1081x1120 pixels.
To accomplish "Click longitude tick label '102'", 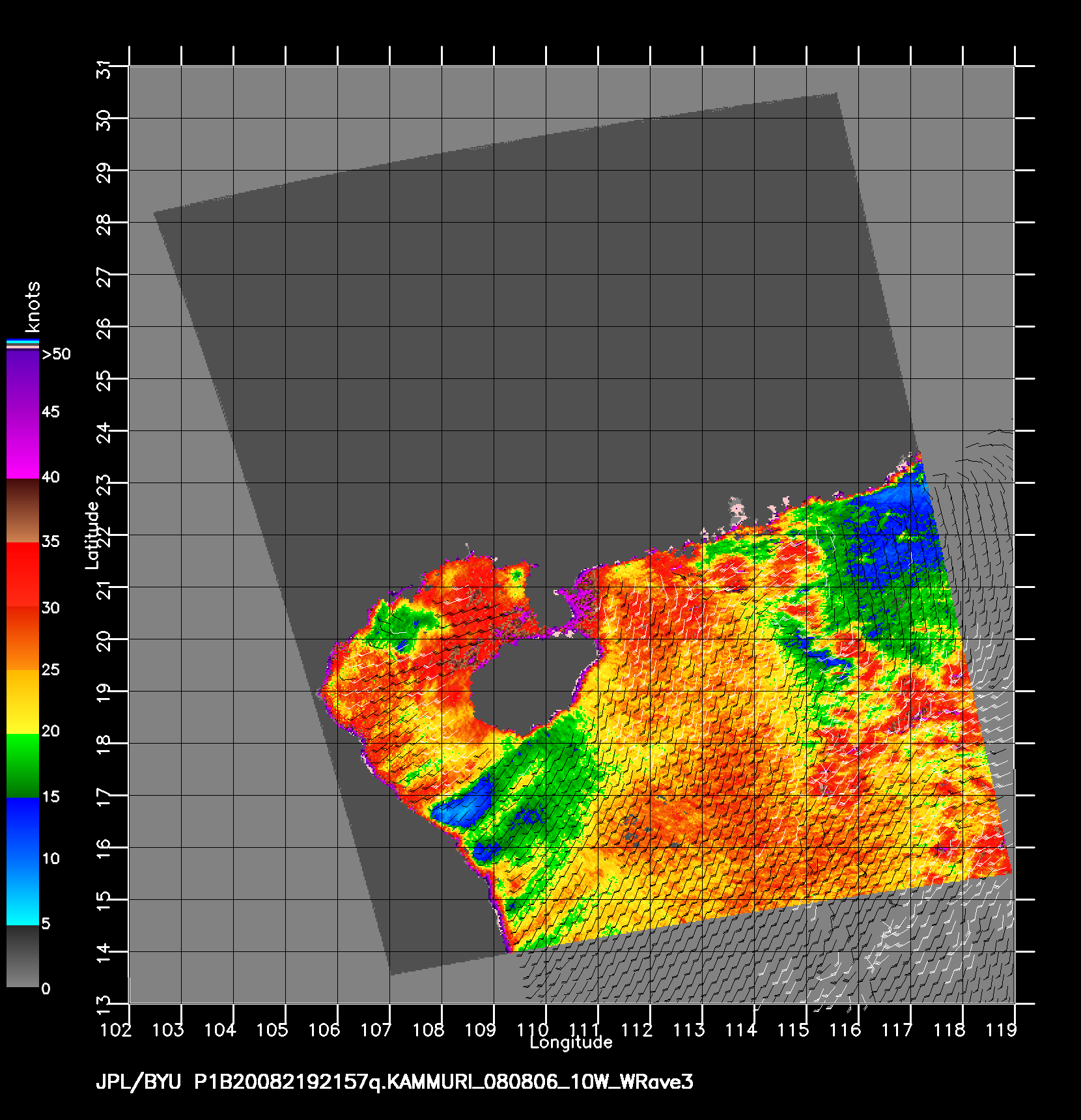I will 116,1030.
